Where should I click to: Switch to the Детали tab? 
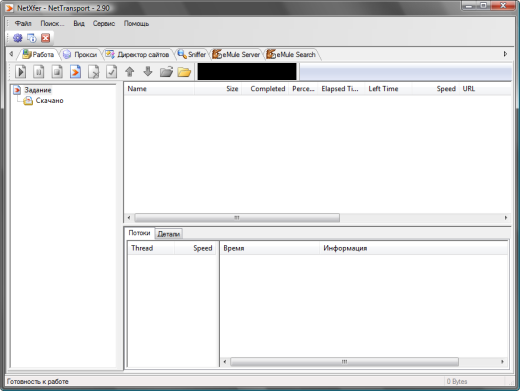pos(169,234)
